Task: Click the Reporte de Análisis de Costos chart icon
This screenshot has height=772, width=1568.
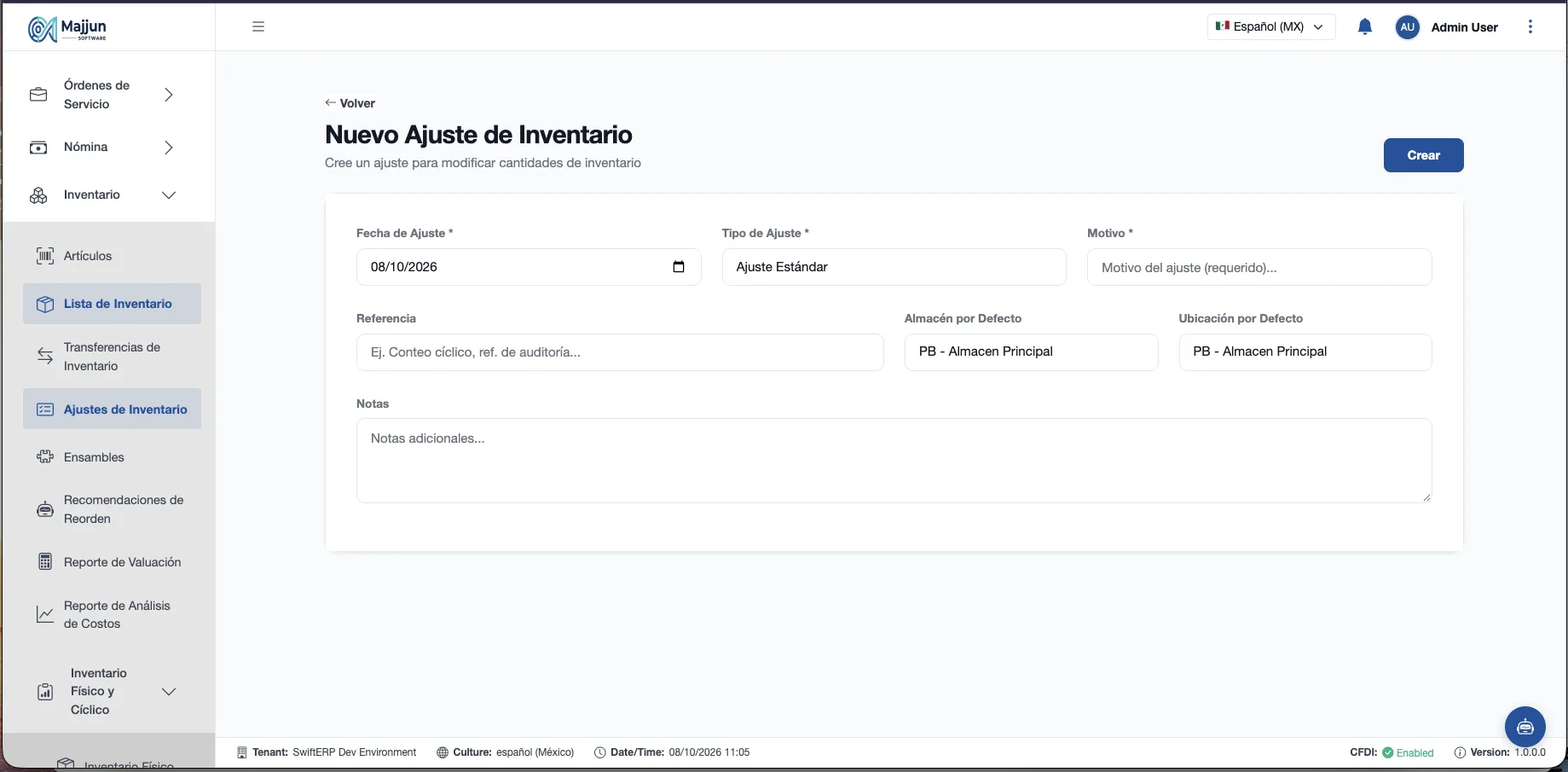Action: (x=45, y=614)
